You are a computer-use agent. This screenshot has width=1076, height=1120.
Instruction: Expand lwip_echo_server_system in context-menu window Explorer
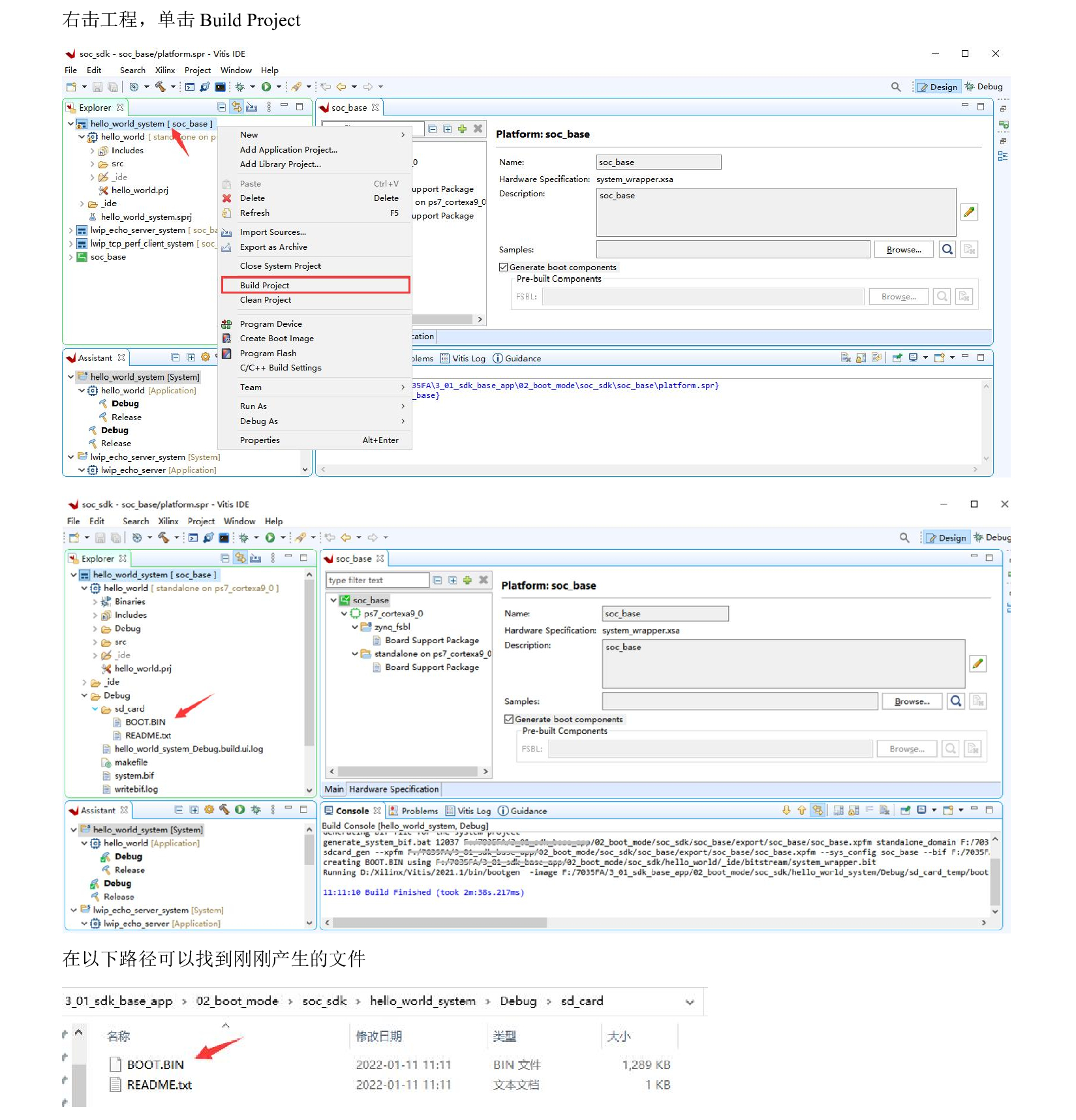click(70, 230)
